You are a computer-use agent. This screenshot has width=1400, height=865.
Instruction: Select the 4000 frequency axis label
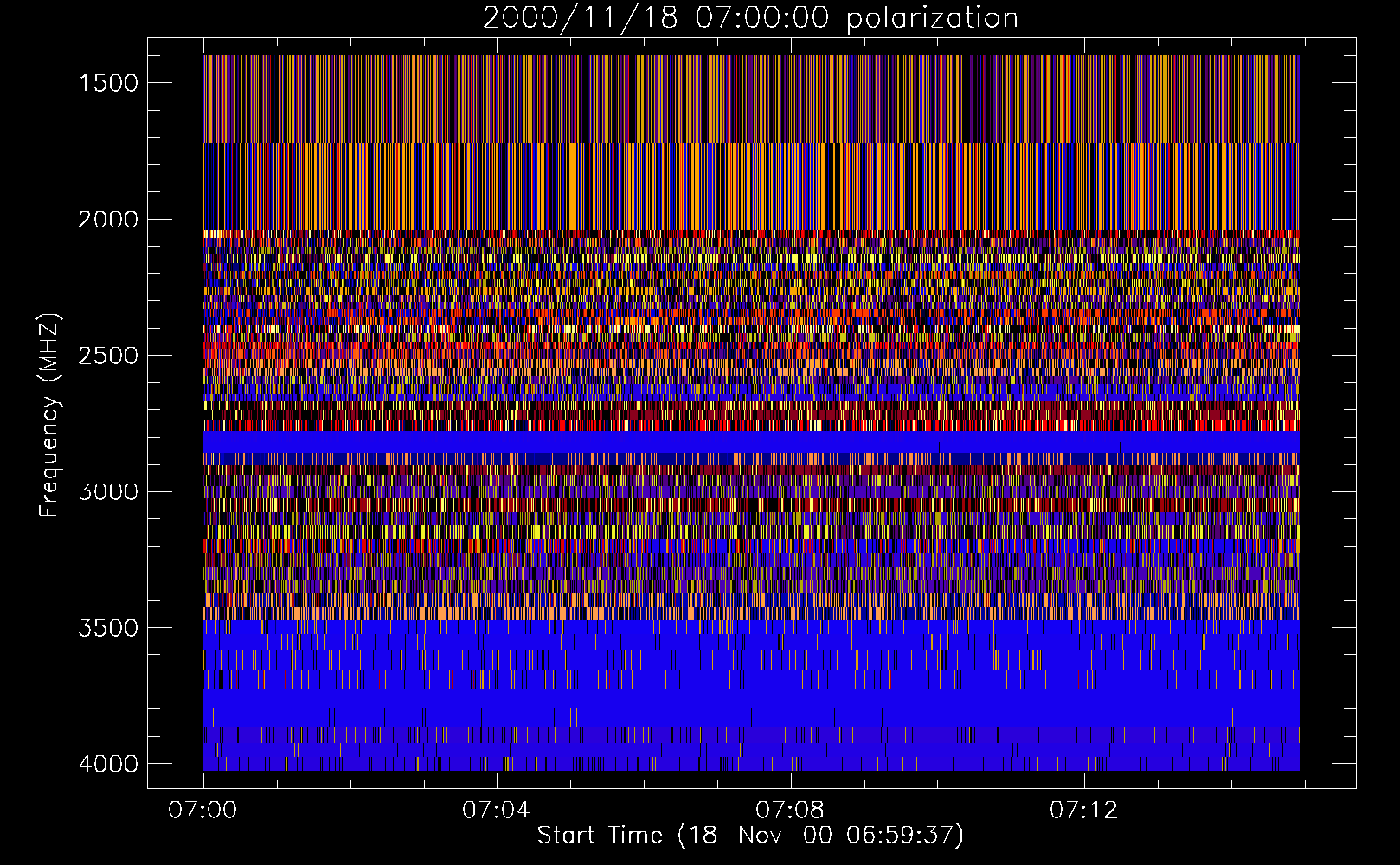tap(108, 764)
